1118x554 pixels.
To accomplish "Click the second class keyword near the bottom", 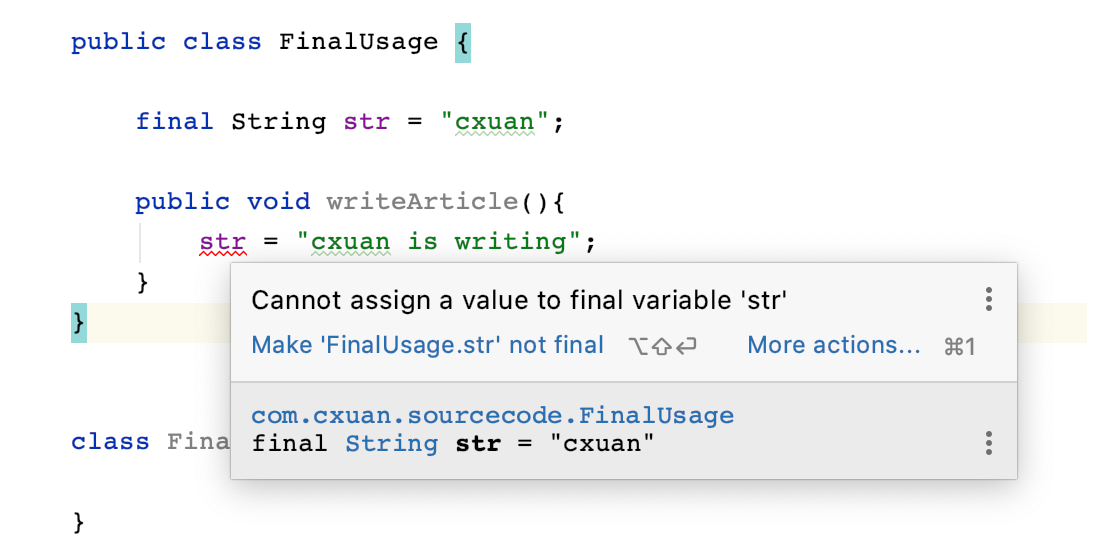I will point(111,442).
